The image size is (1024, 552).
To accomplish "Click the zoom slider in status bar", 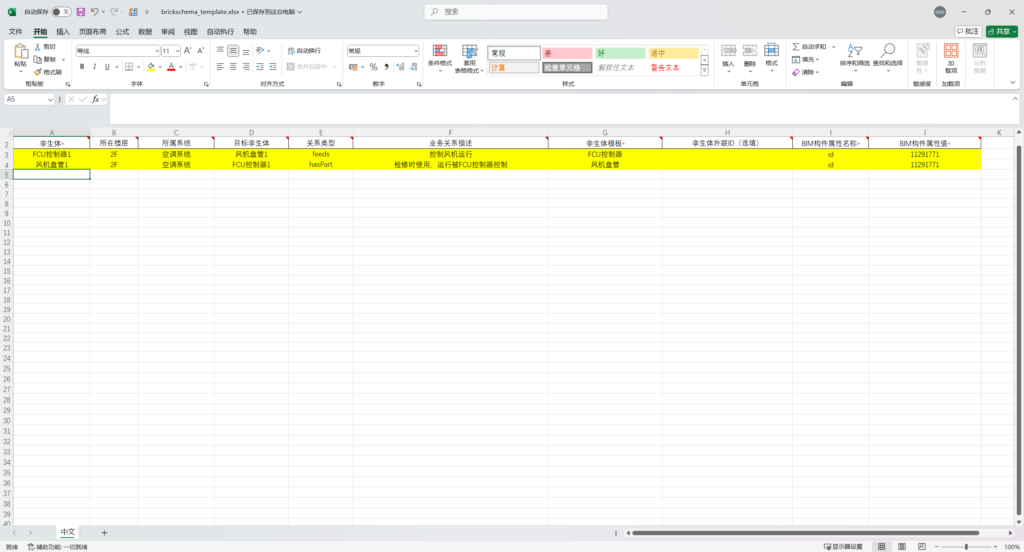I will (966, 547).
